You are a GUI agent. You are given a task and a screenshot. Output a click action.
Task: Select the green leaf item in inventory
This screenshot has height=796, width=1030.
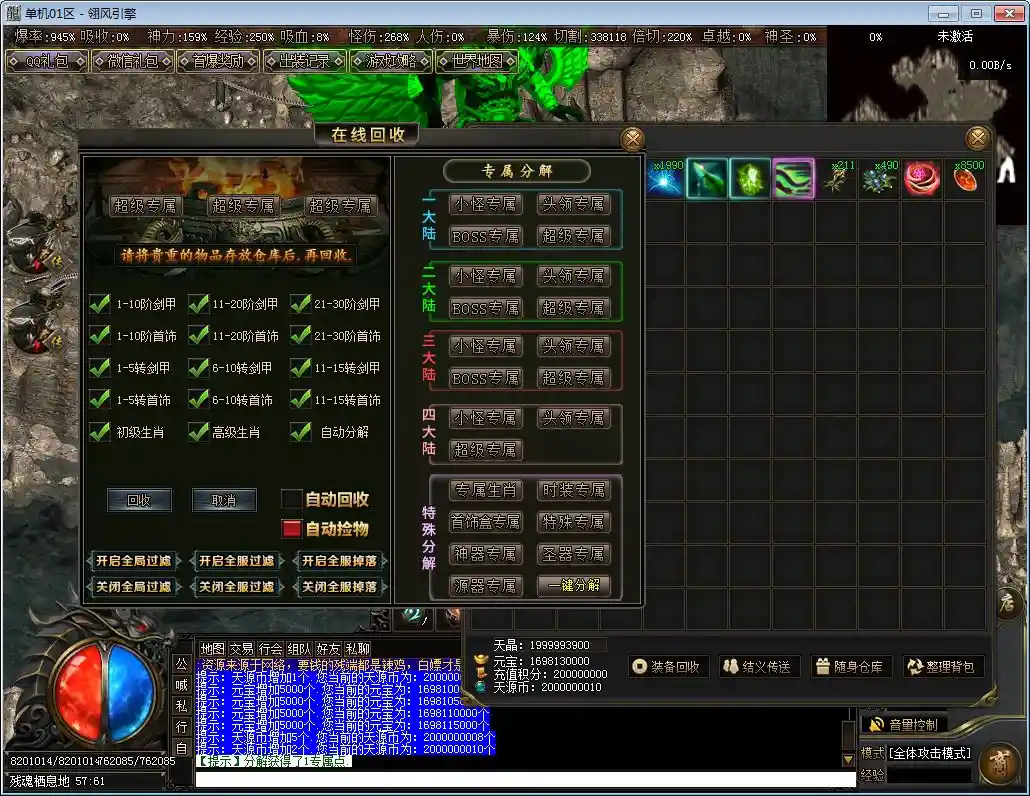coord(707,178)
